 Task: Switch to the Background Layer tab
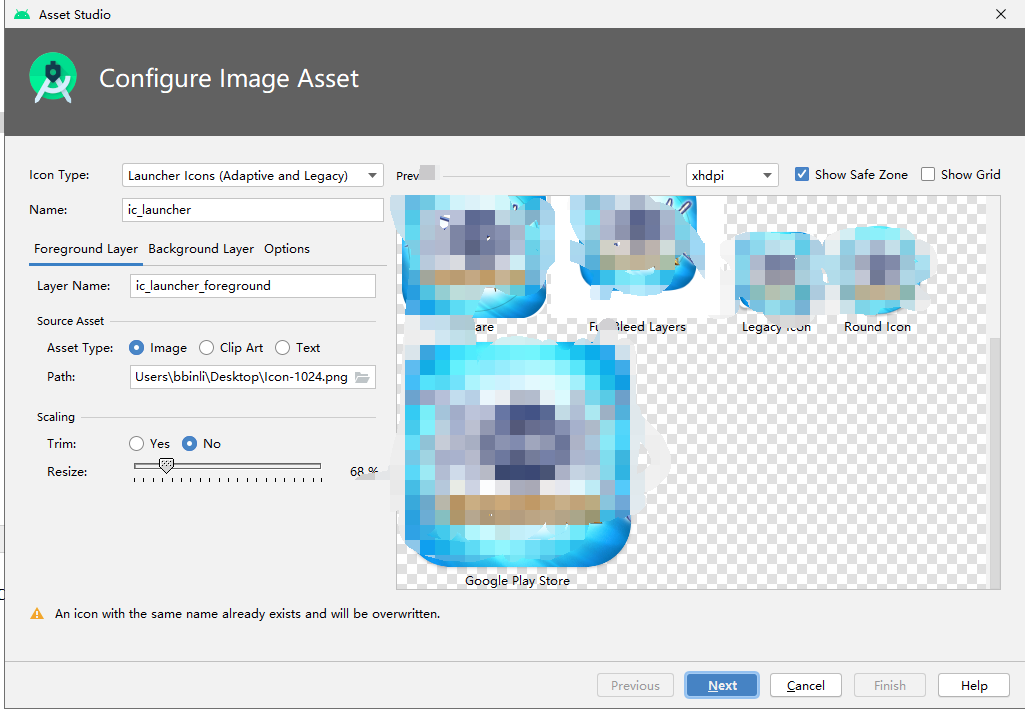coord(201,249)
